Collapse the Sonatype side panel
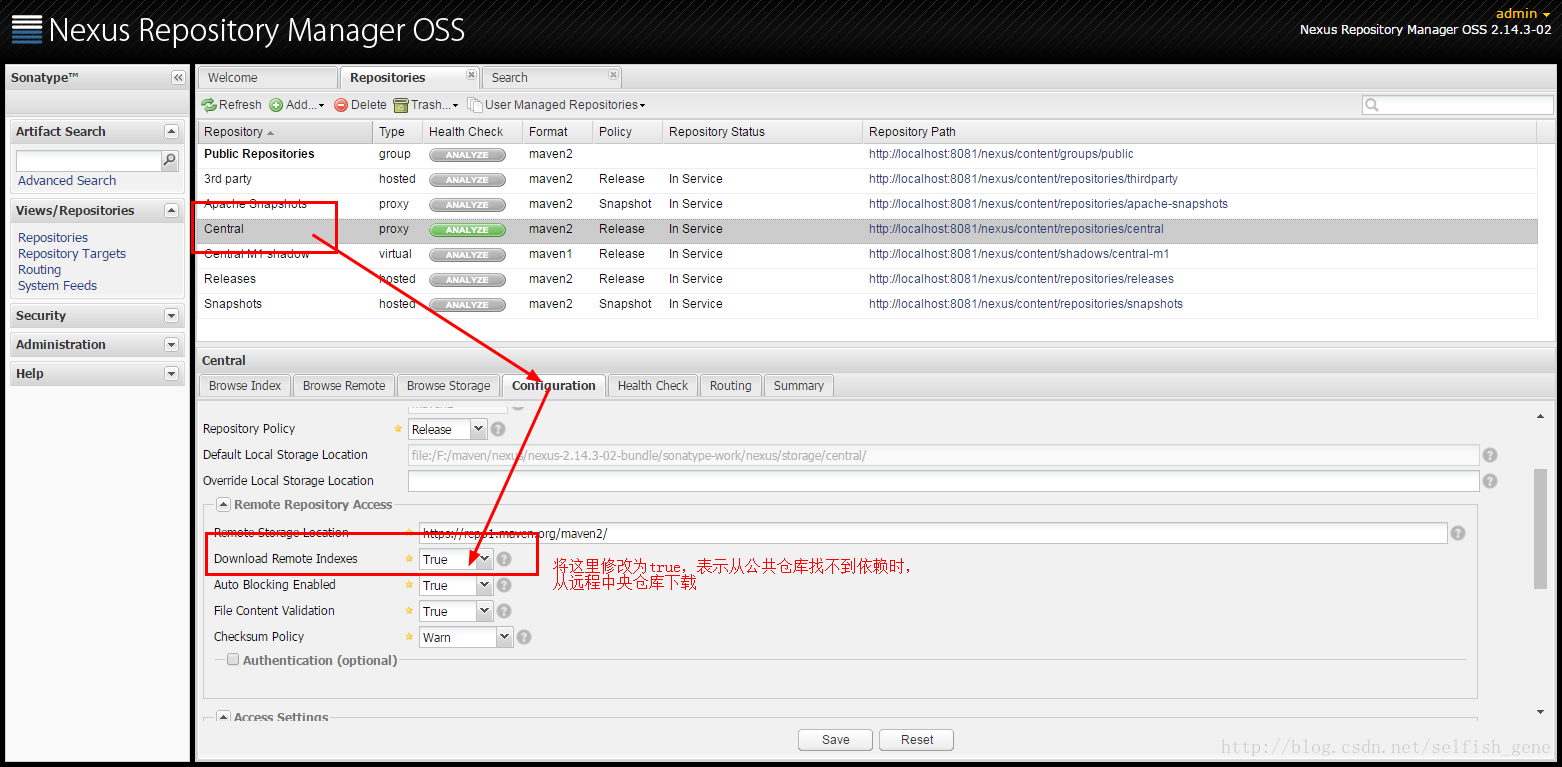 [x=178, y=78]
